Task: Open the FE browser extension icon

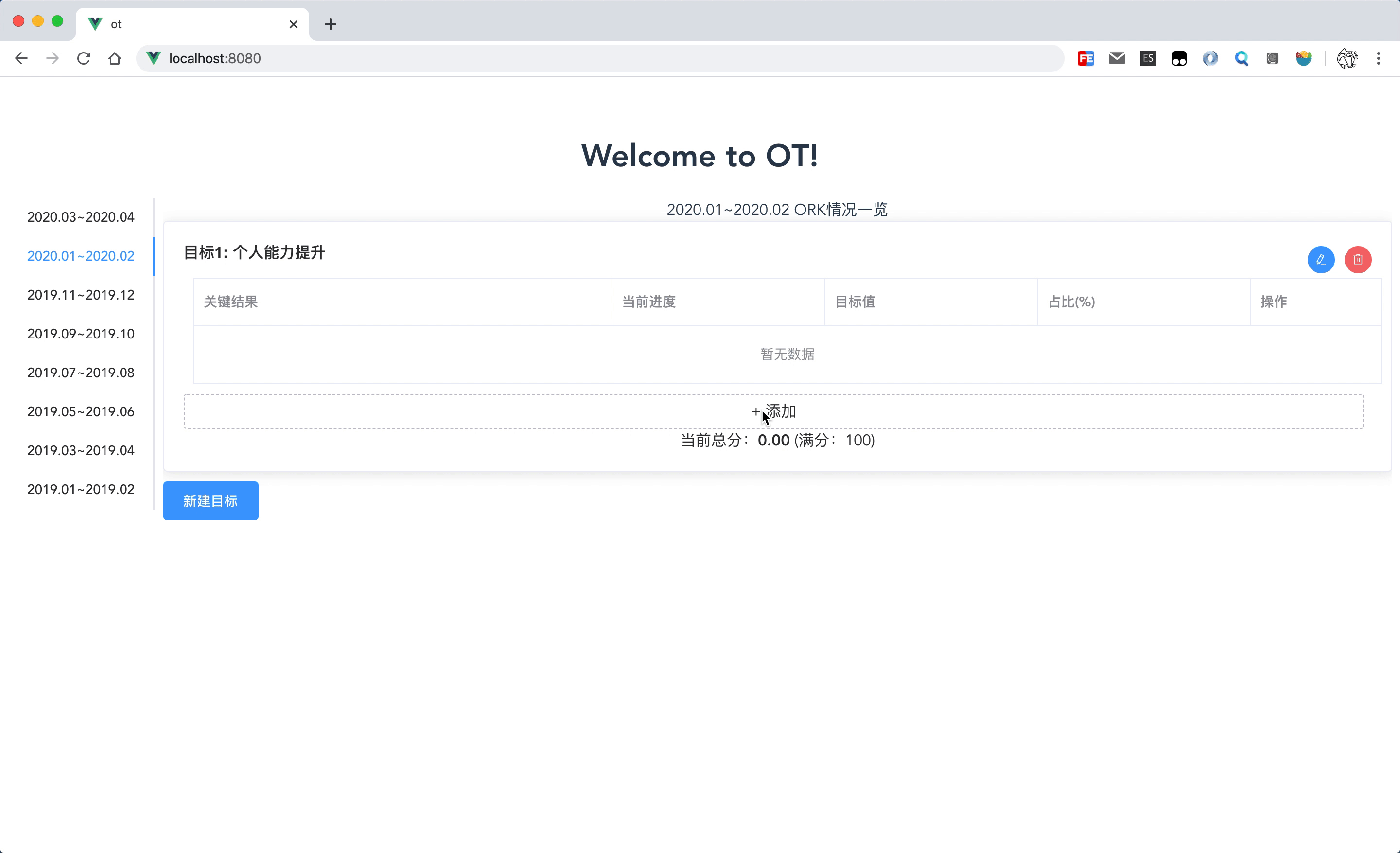Action: click(x=1085, y=58)
